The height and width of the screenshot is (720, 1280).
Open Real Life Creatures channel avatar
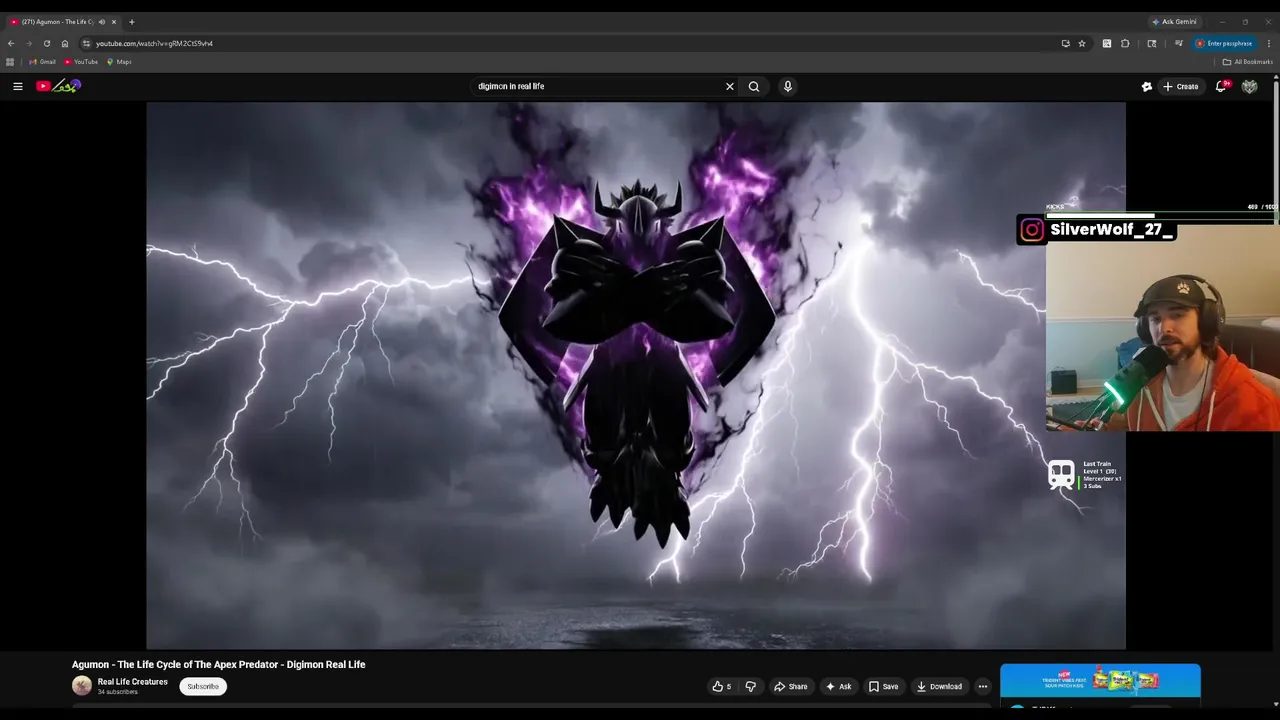82,686
